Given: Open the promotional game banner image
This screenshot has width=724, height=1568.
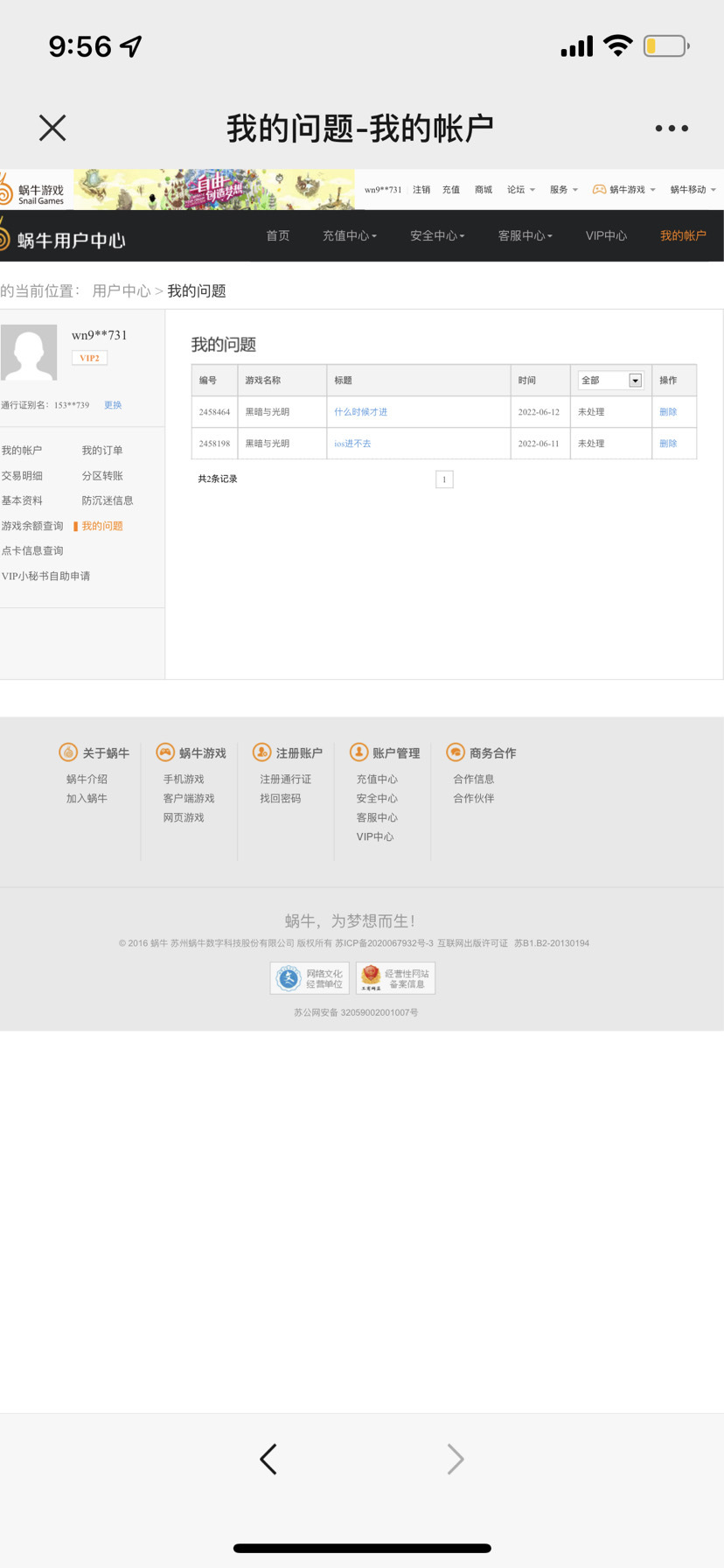Looking at the screenshot, I should click(214, 189).
